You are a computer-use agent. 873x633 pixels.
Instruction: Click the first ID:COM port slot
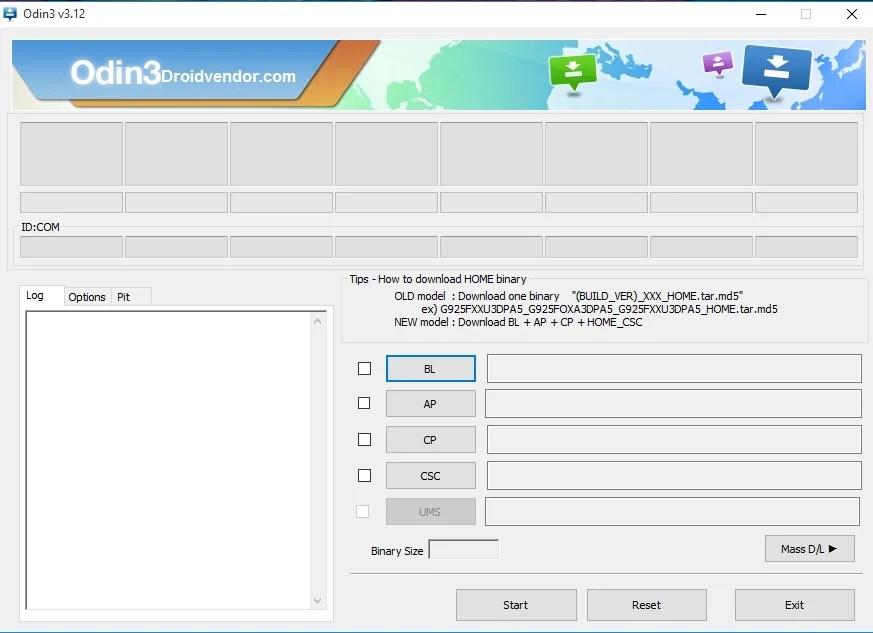coord(71,247)
